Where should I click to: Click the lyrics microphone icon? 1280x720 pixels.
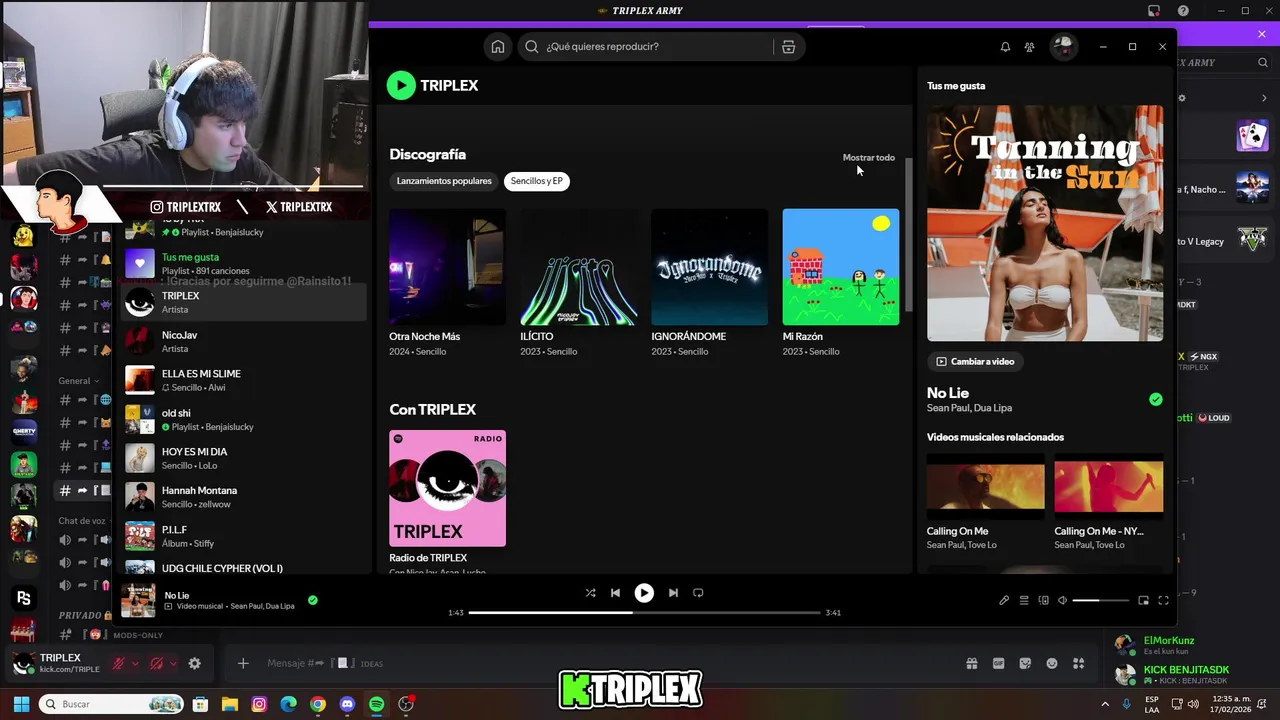(x=1004, y=600)
